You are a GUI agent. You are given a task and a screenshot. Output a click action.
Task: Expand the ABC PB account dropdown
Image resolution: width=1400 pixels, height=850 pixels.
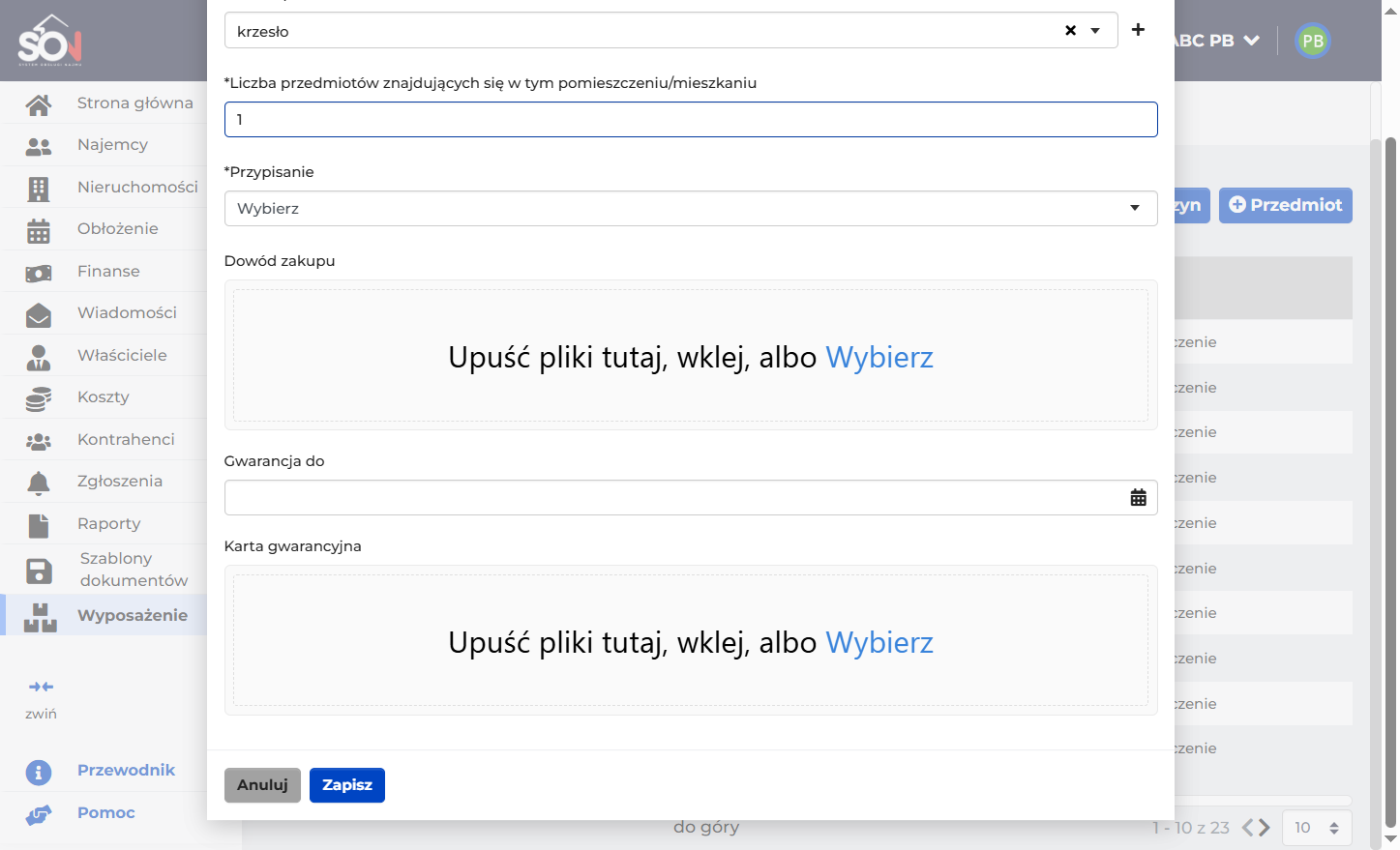click(1251, 41)
